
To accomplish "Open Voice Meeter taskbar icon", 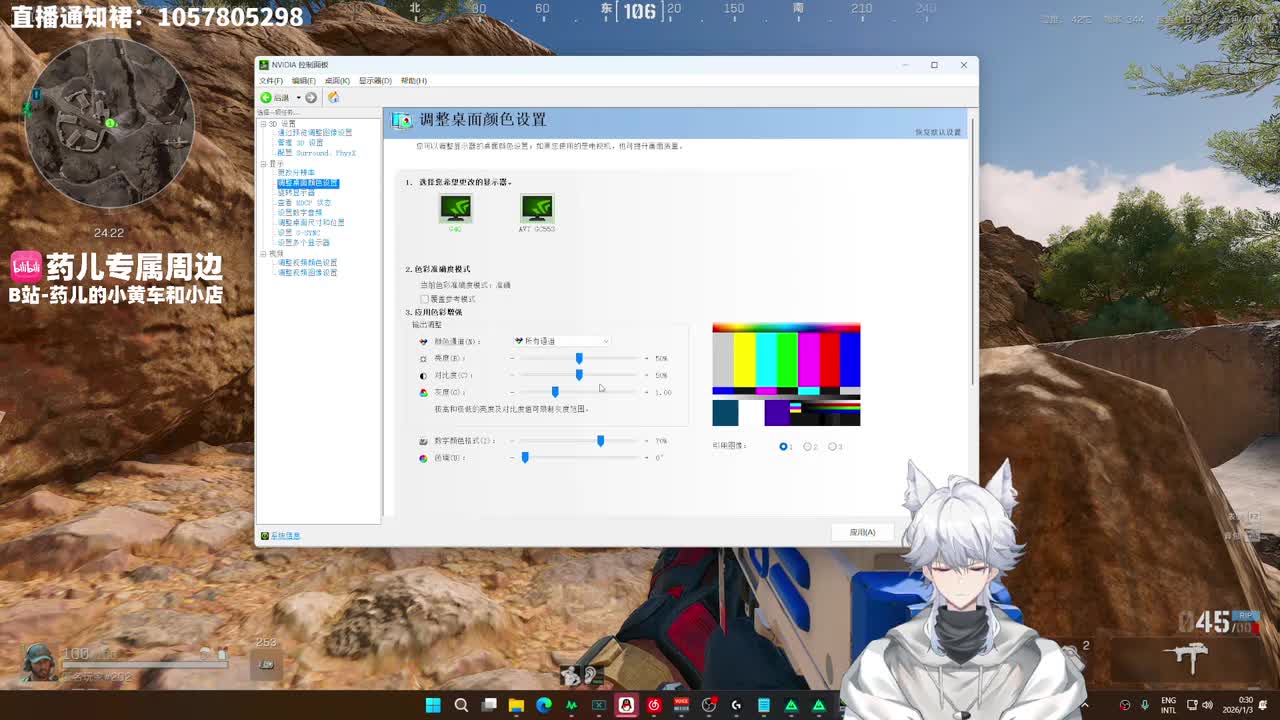I will pyautogui.click(x=682, y=705).
